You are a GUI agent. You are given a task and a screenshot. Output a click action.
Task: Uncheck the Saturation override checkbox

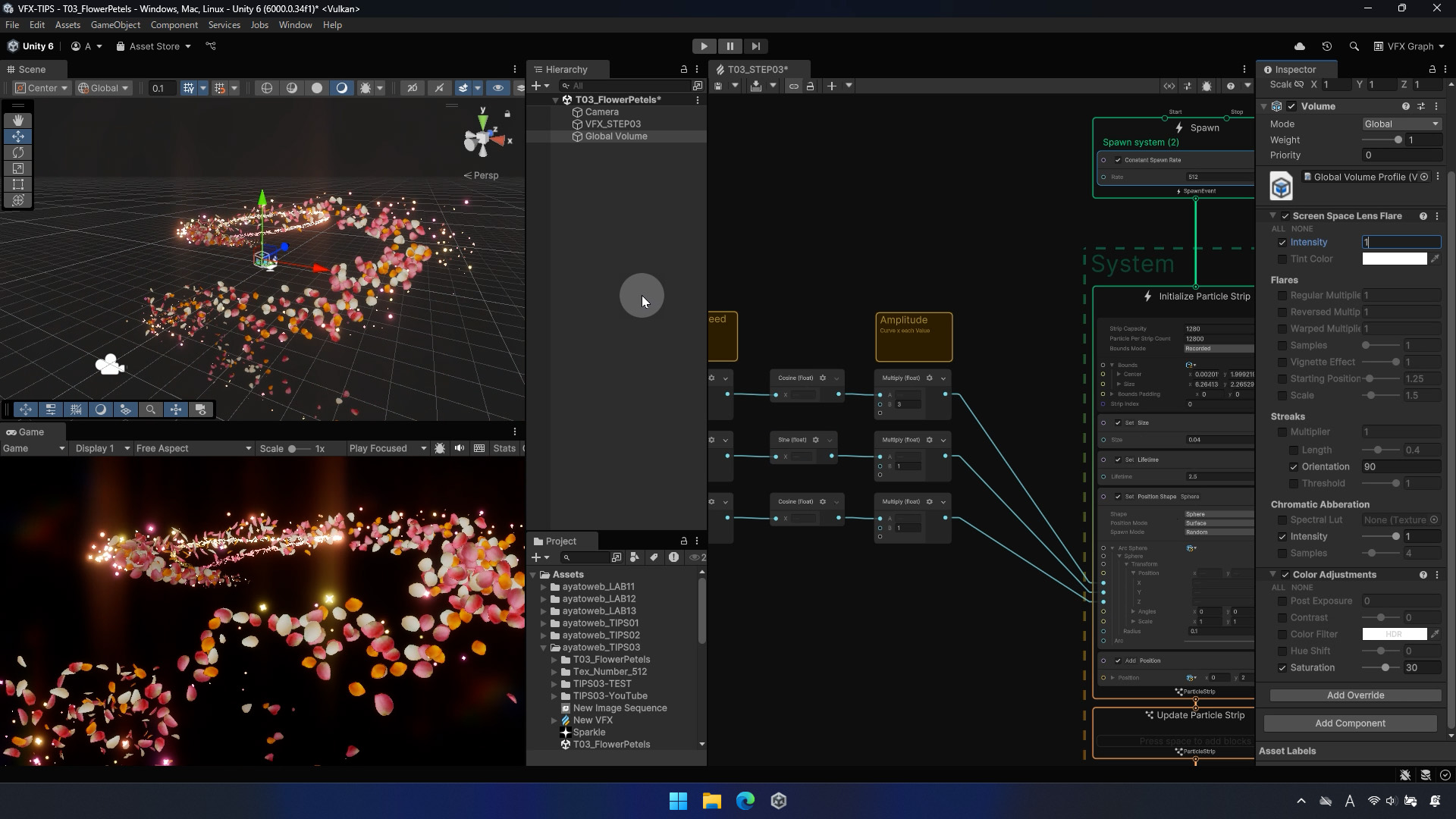pyautogui.click(x=1282, y=668)
